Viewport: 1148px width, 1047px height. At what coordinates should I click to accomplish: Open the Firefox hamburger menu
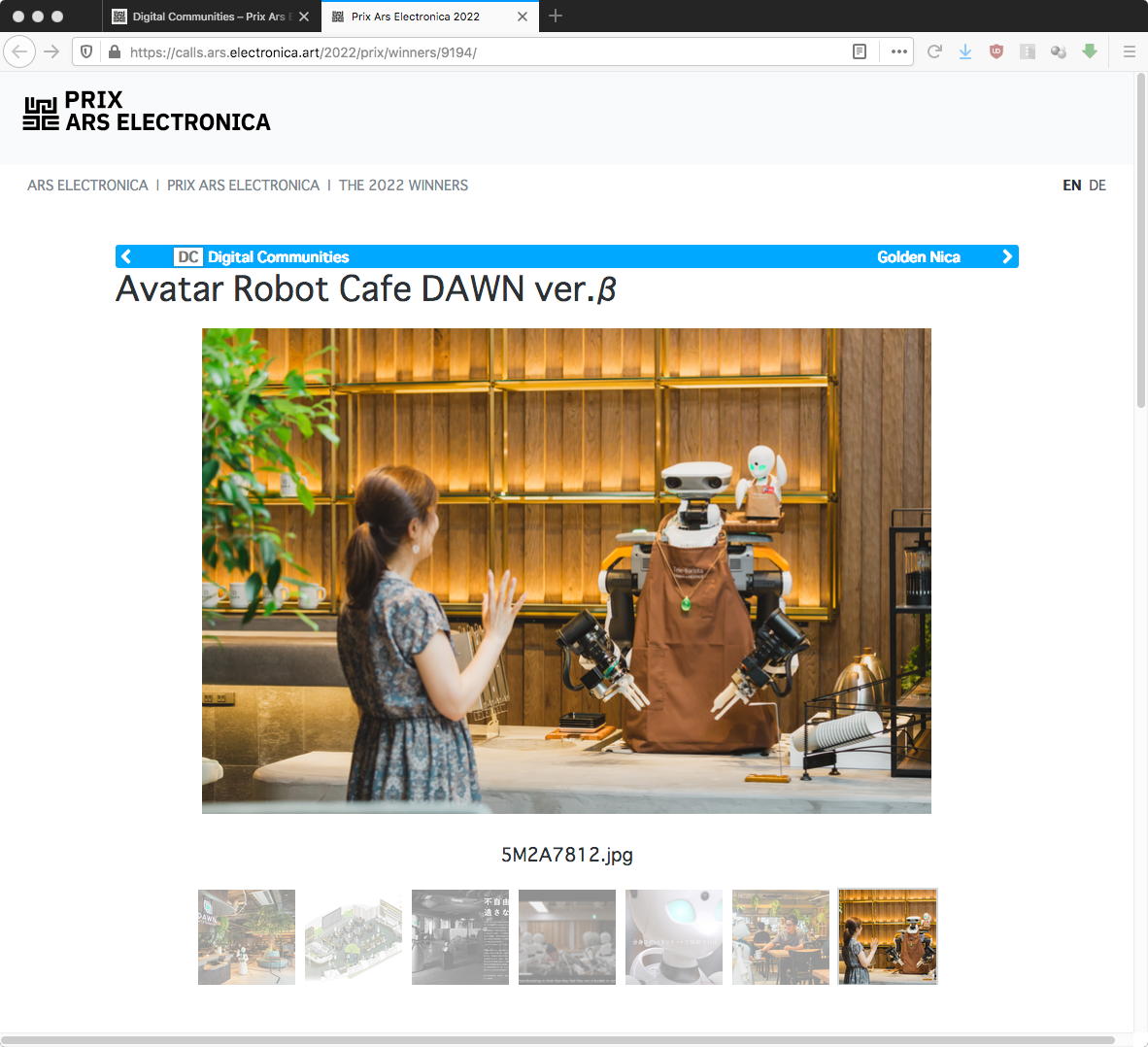click(x=1129, y=52)
